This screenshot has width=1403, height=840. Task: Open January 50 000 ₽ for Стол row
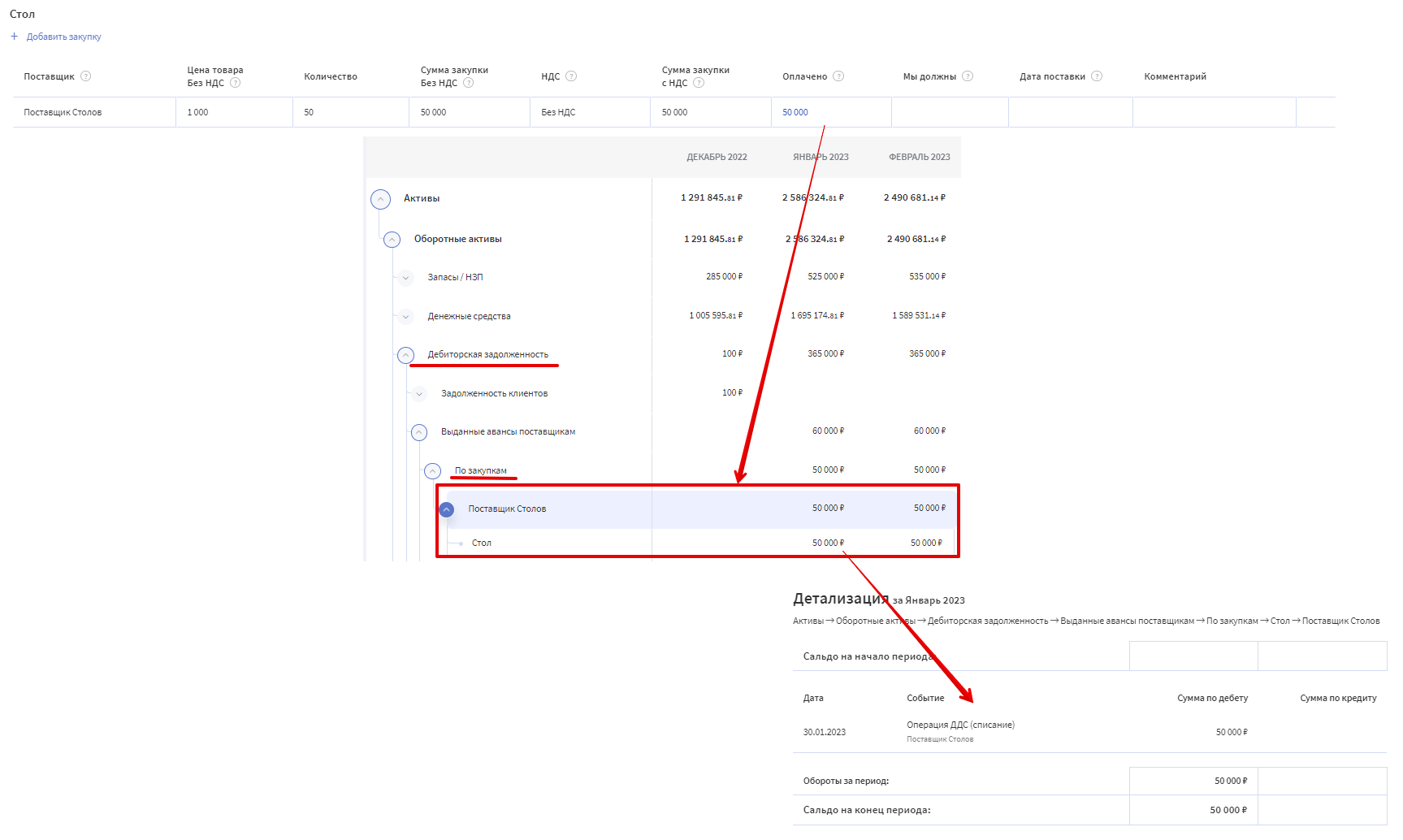[828, 543]
